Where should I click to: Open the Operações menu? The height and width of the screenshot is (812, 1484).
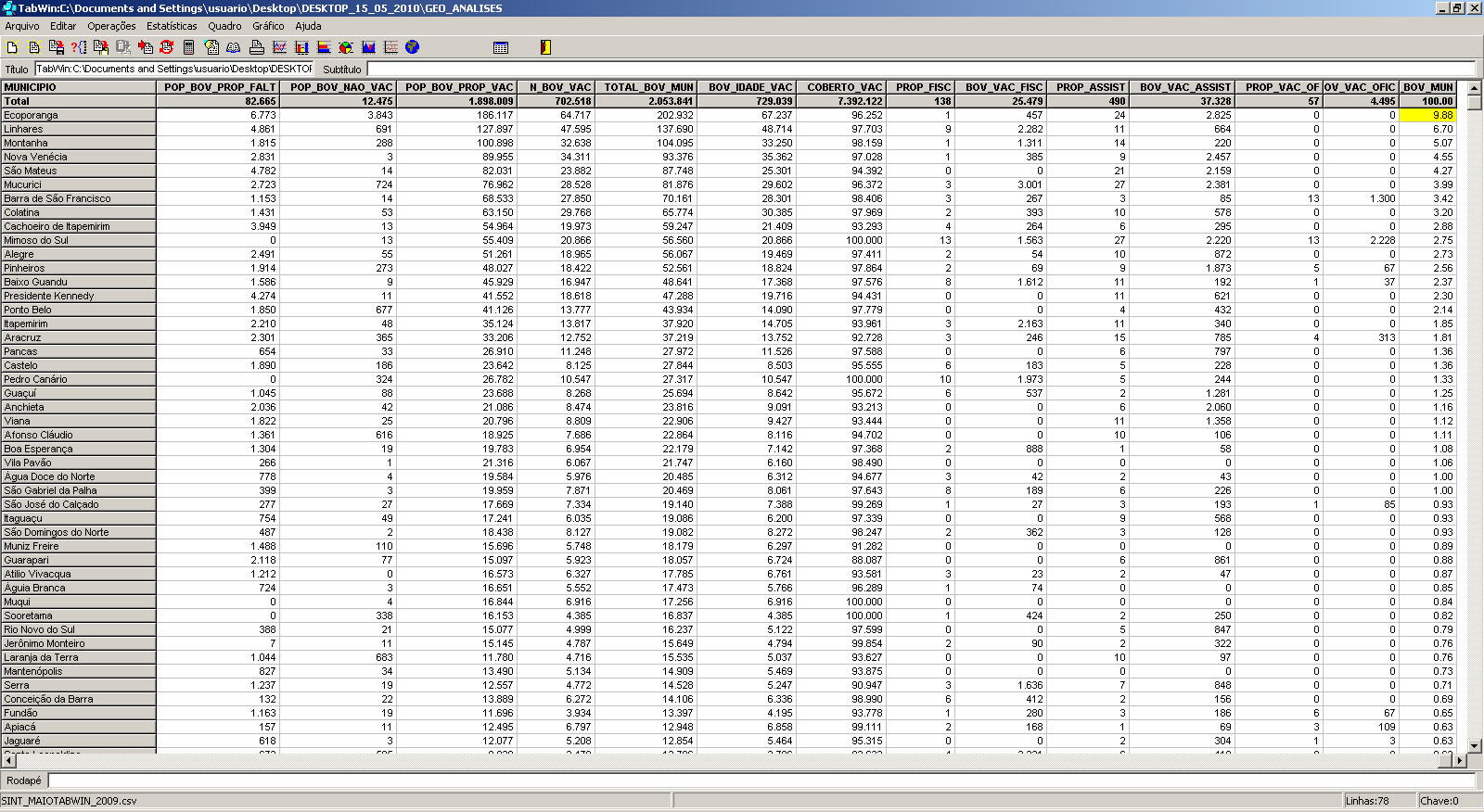(x=111, y=26)
